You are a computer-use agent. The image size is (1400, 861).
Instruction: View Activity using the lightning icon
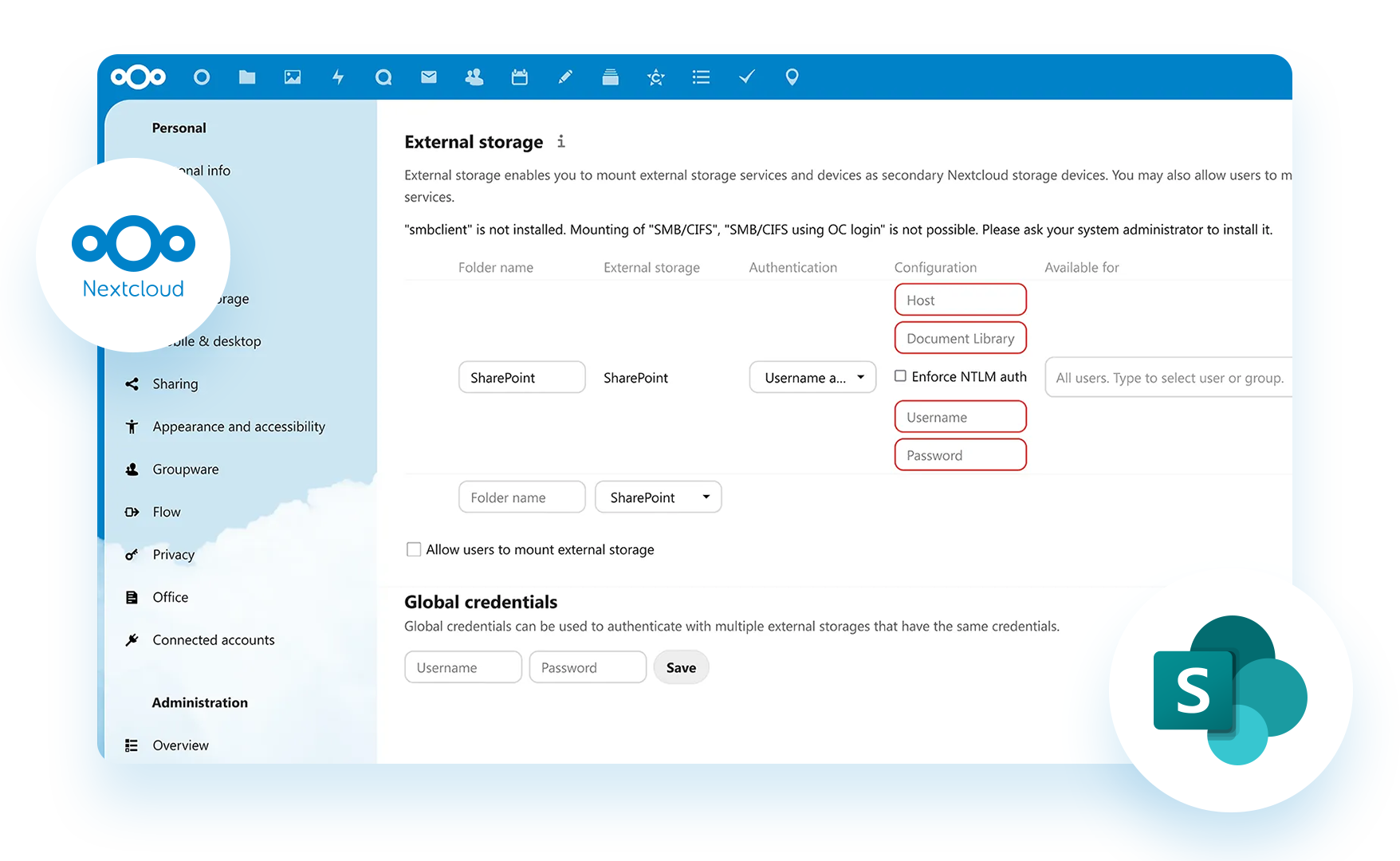point(338,77)
